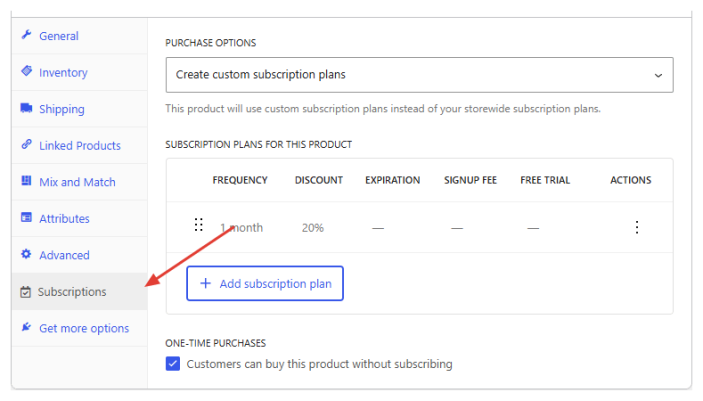This screenshot has width=703, height=401.
Task: Select the 1 month plan row
Action: point(419,227)
